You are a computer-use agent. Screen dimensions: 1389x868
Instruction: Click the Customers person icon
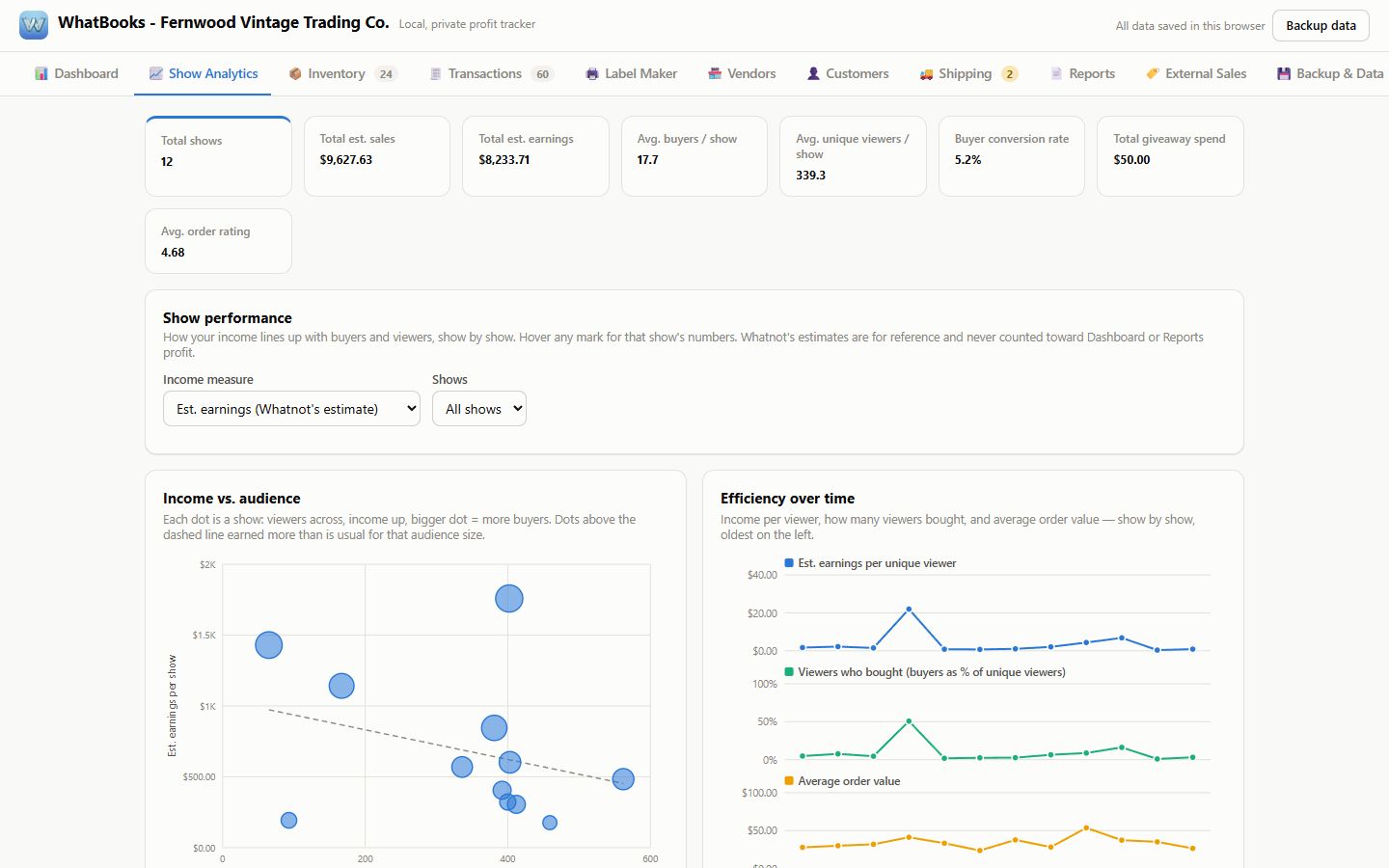(x=813, y=73)
